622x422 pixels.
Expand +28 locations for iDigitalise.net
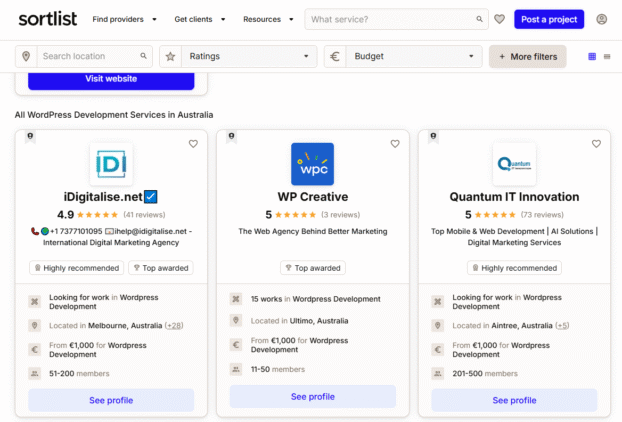174,326
